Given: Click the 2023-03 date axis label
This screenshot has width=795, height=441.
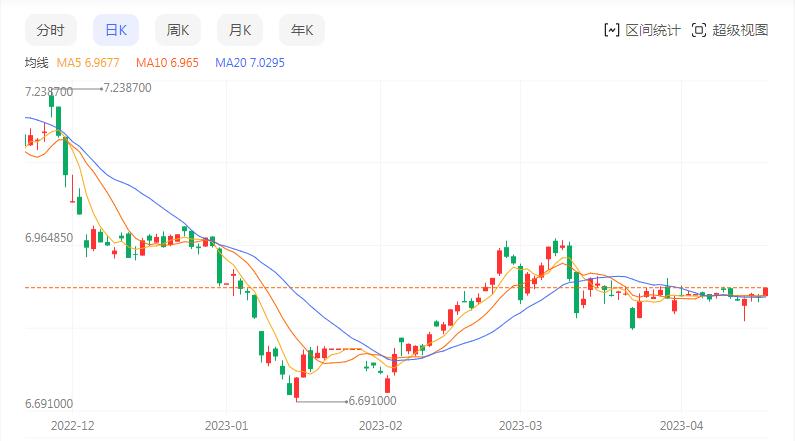Looking at the screenshot, I should (x=519, y=425).
